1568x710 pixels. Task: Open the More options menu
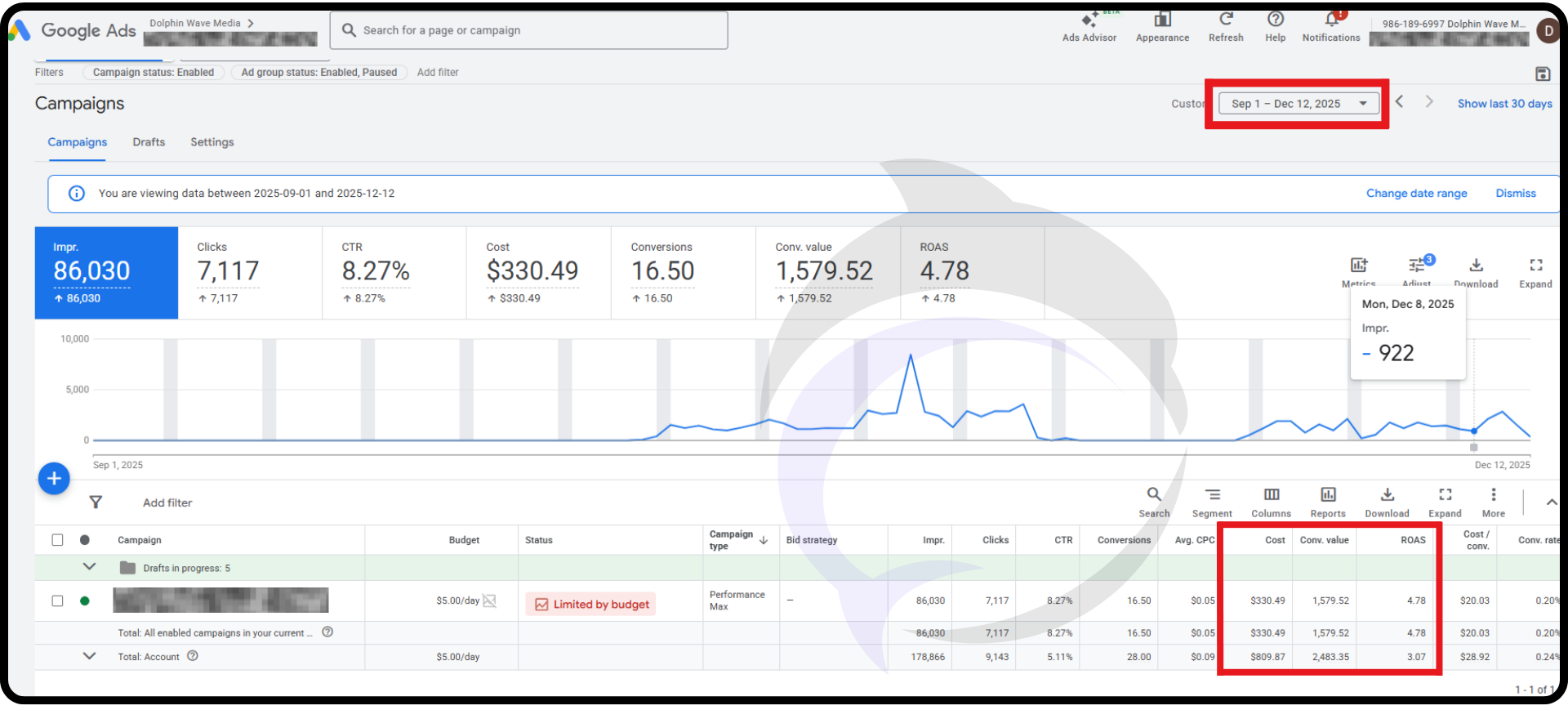pos(1494,502)
